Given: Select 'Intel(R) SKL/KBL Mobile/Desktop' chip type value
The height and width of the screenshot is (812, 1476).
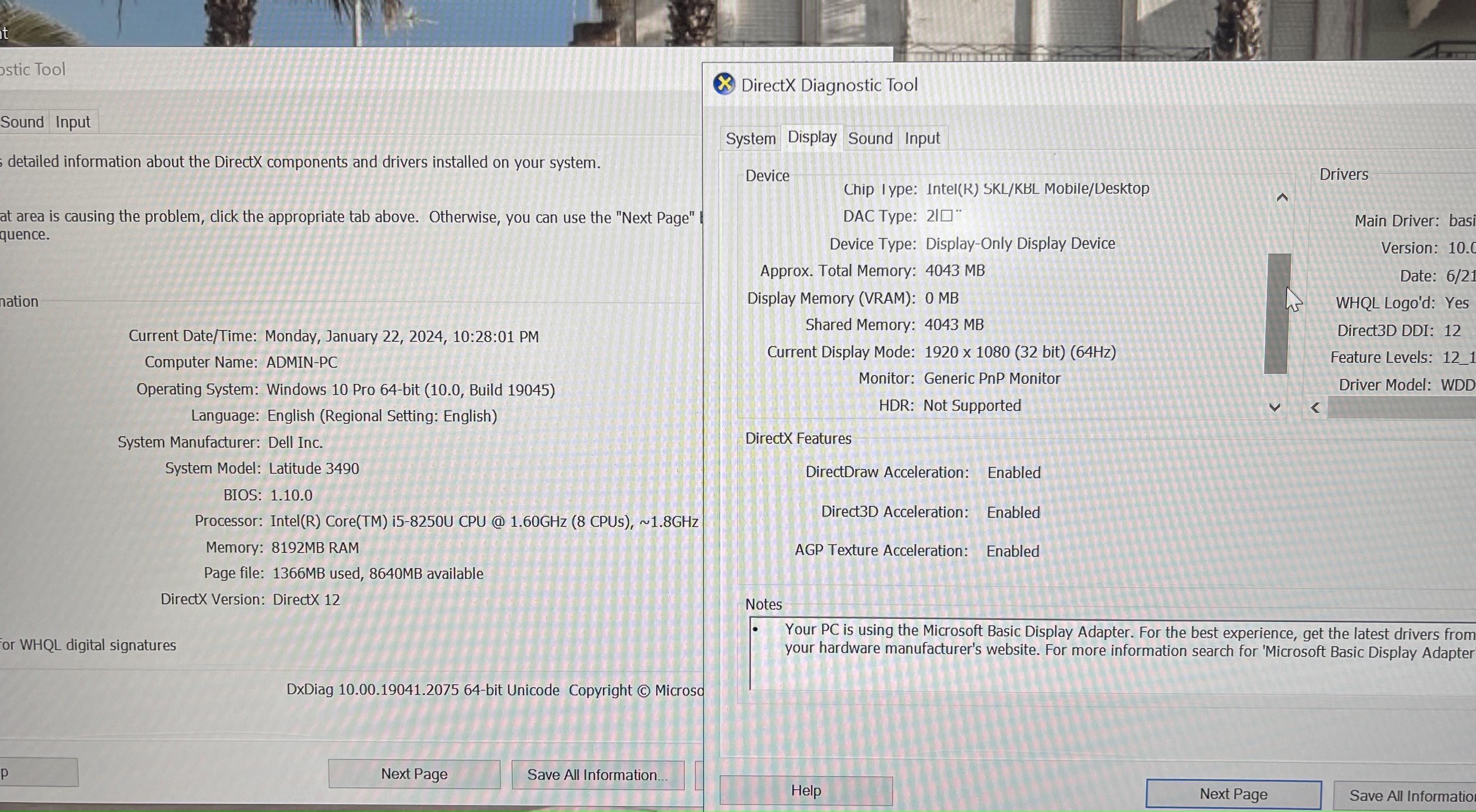Looking at the screenshot, I should 1037,188.
